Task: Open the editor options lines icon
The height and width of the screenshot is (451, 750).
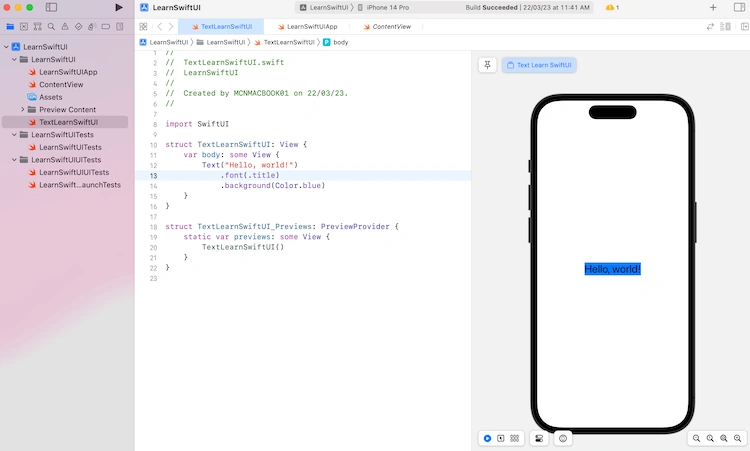Action: [725, 27]
